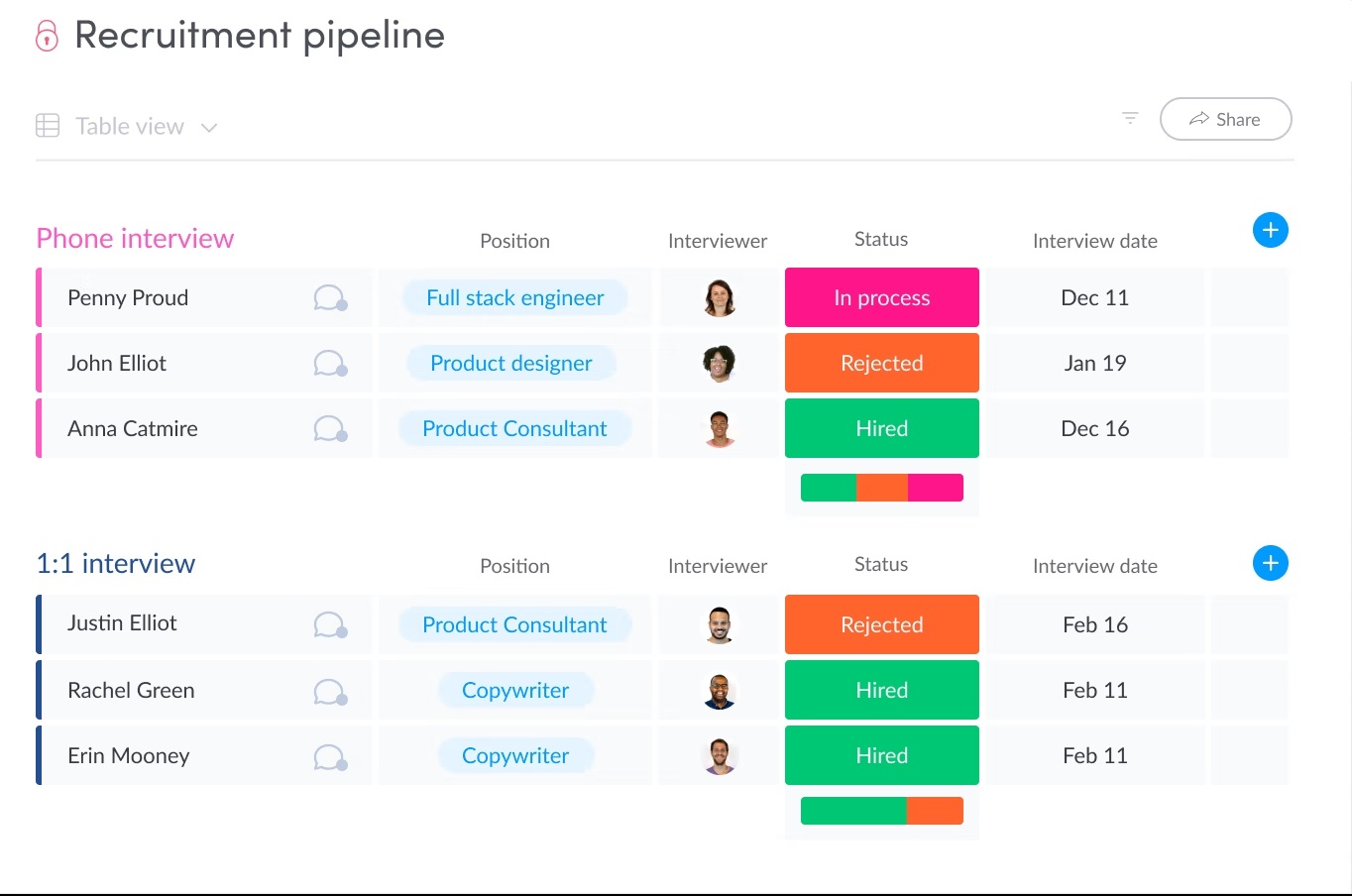Collapse the Phone interview group title

(135, 239)
